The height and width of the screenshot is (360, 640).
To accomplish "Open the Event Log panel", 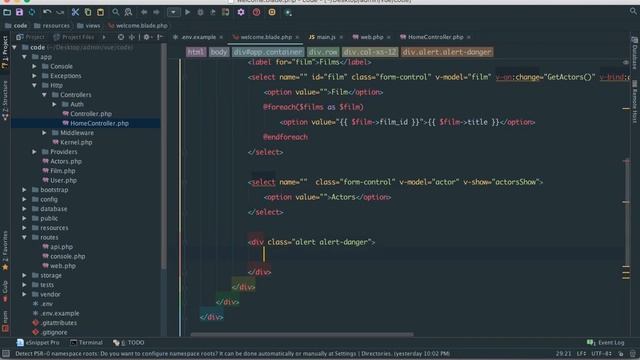I will pos(606,342).
